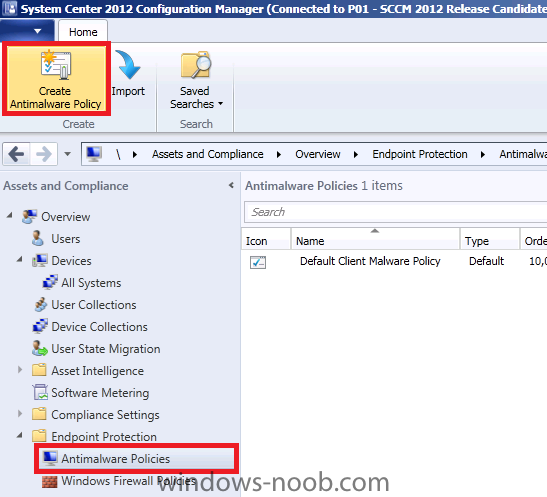This screenshot has width=547, height=497.
Task: Click Endpoint Protection breadcrumb segment
Action: [420, 154]
